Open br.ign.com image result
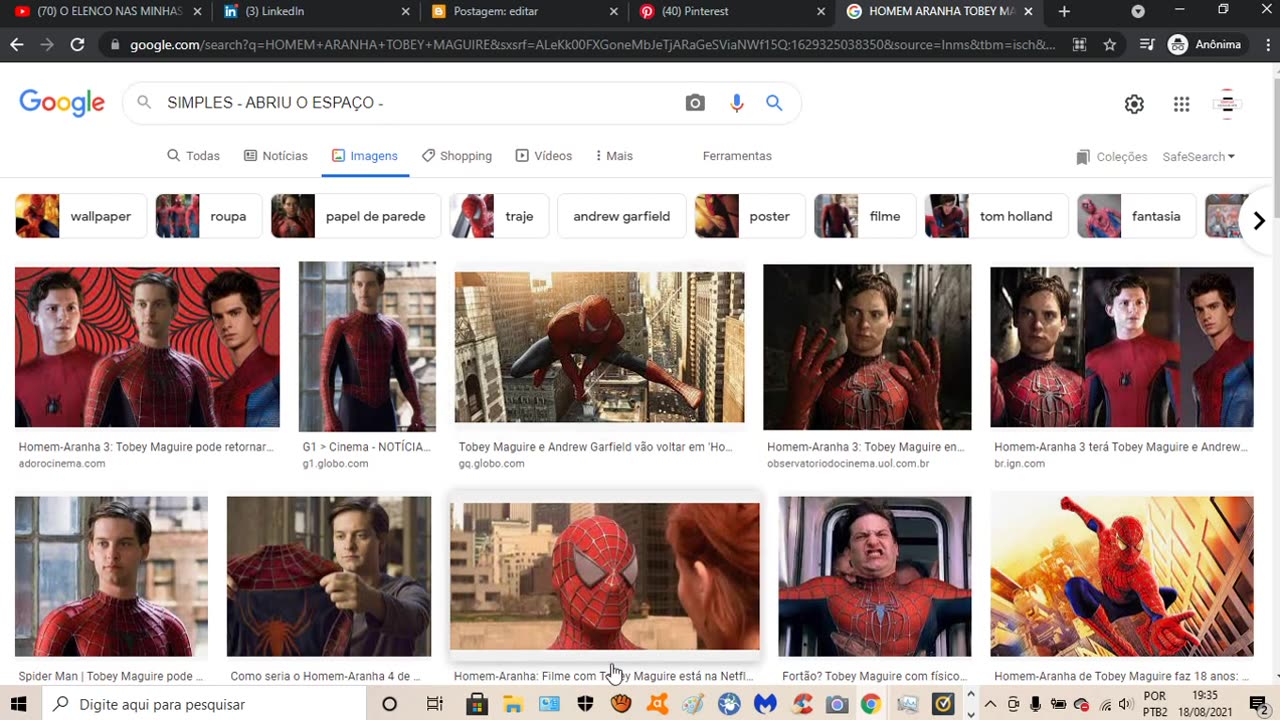 1121,347
